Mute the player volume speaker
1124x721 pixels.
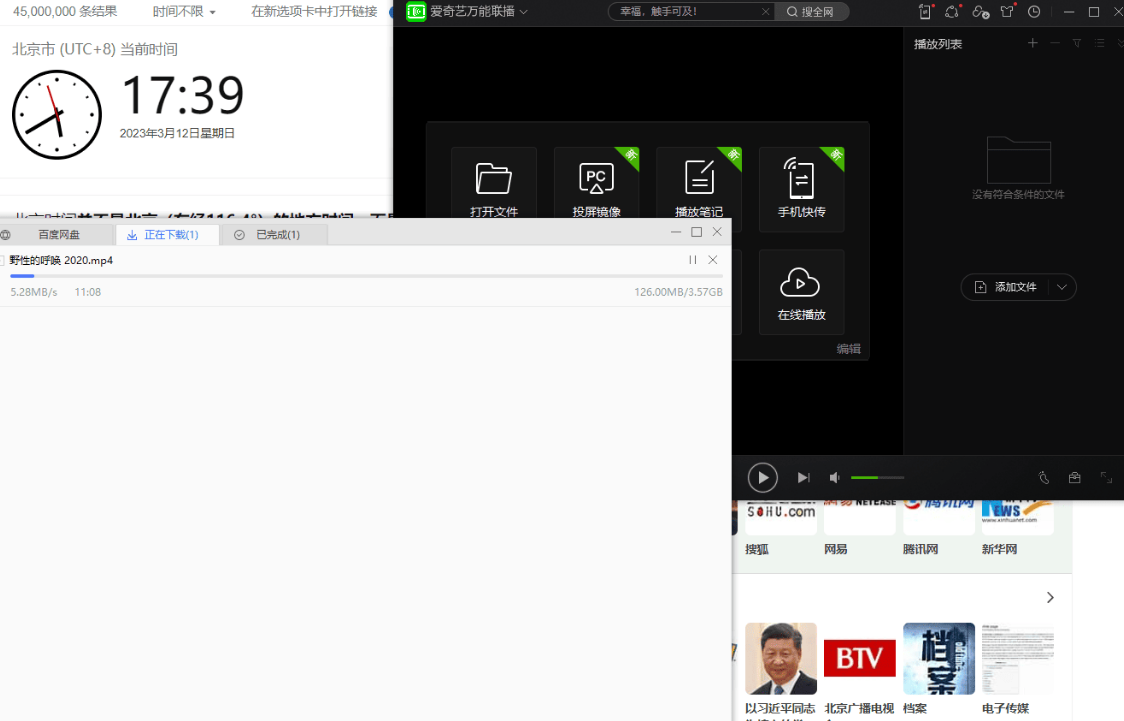pyautogui.click(x=834, y=478)
